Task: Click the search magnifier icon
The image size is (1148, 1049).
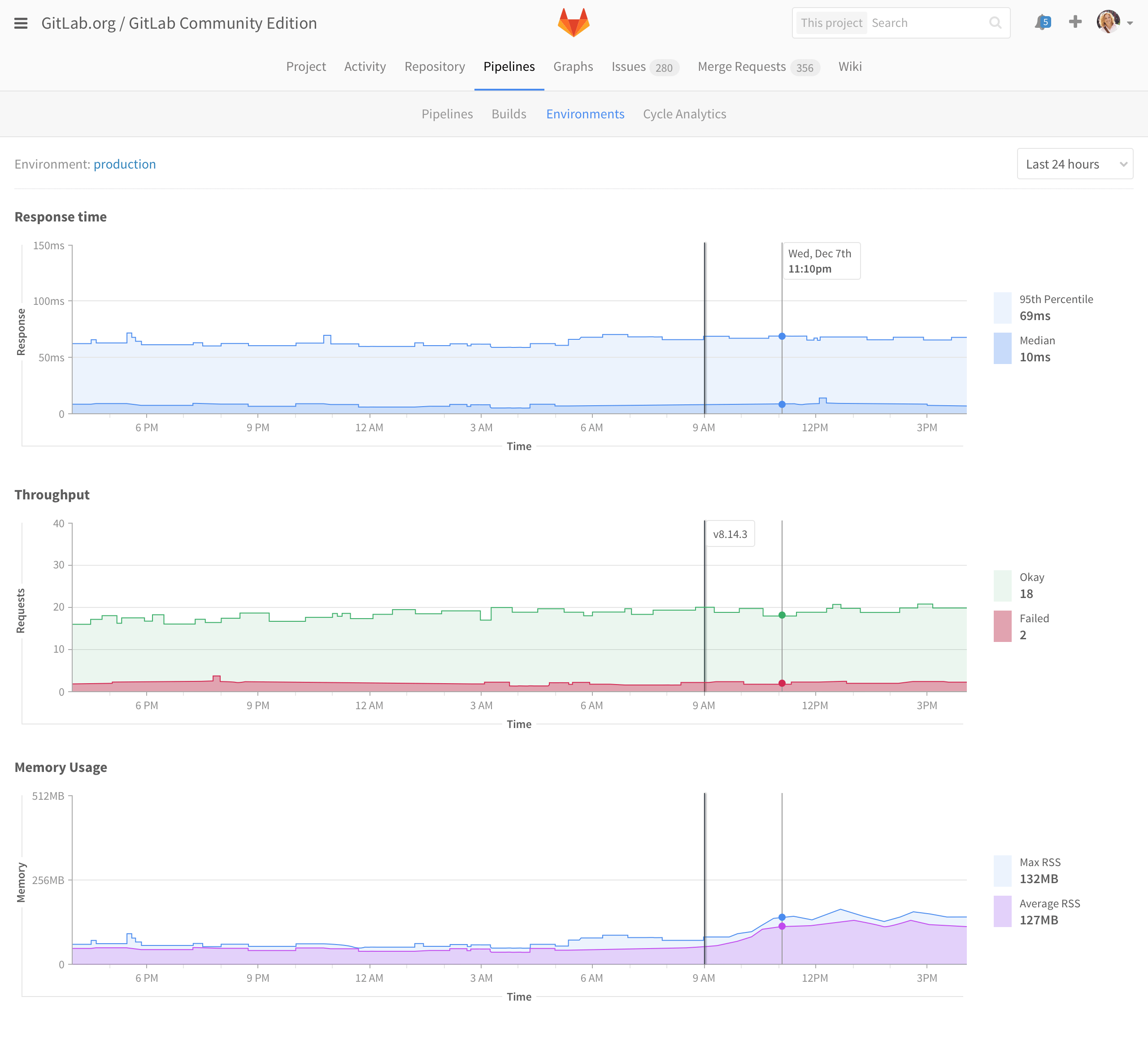Action: (x=995, y=23)
